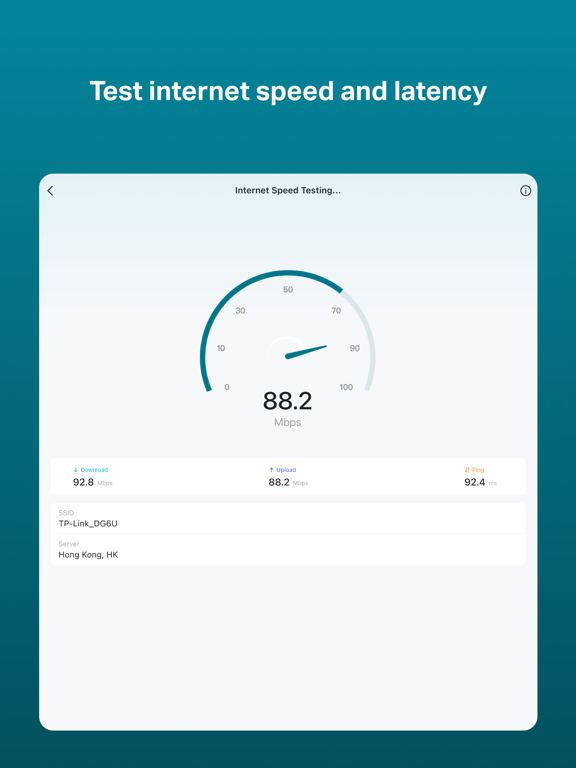Click the Download 92.8 value

click(x=83, y=482)
